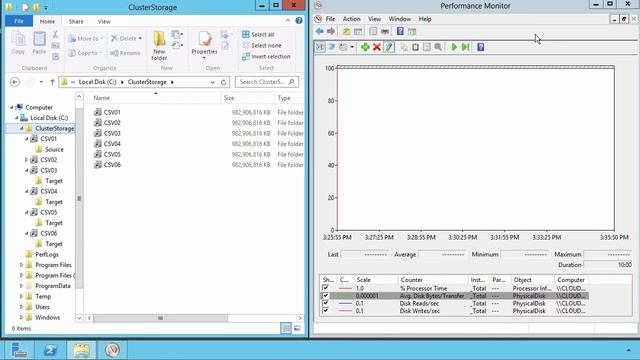Open the Change graph type dropdown arrow

click(x=352, y=47)
